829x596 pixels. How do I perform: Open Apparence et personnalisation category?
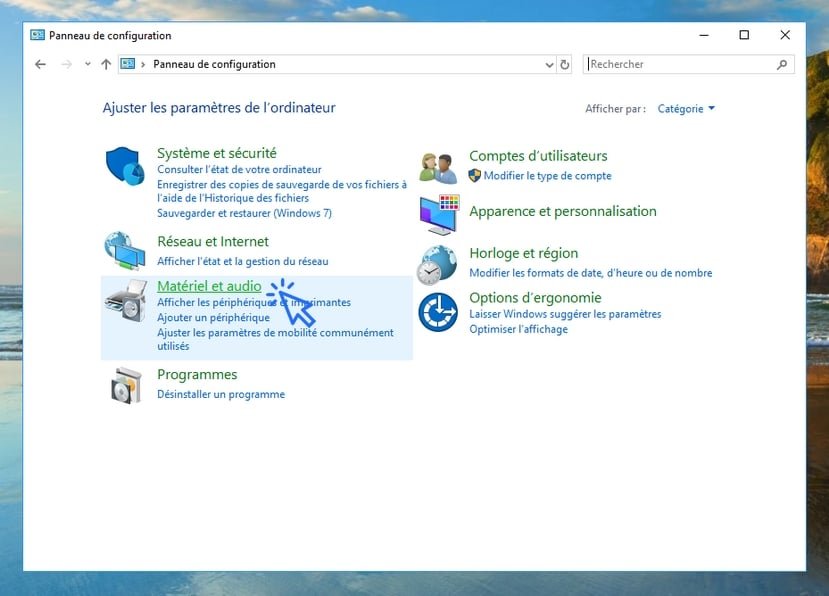pyautogui.click(x=563, y=211)
